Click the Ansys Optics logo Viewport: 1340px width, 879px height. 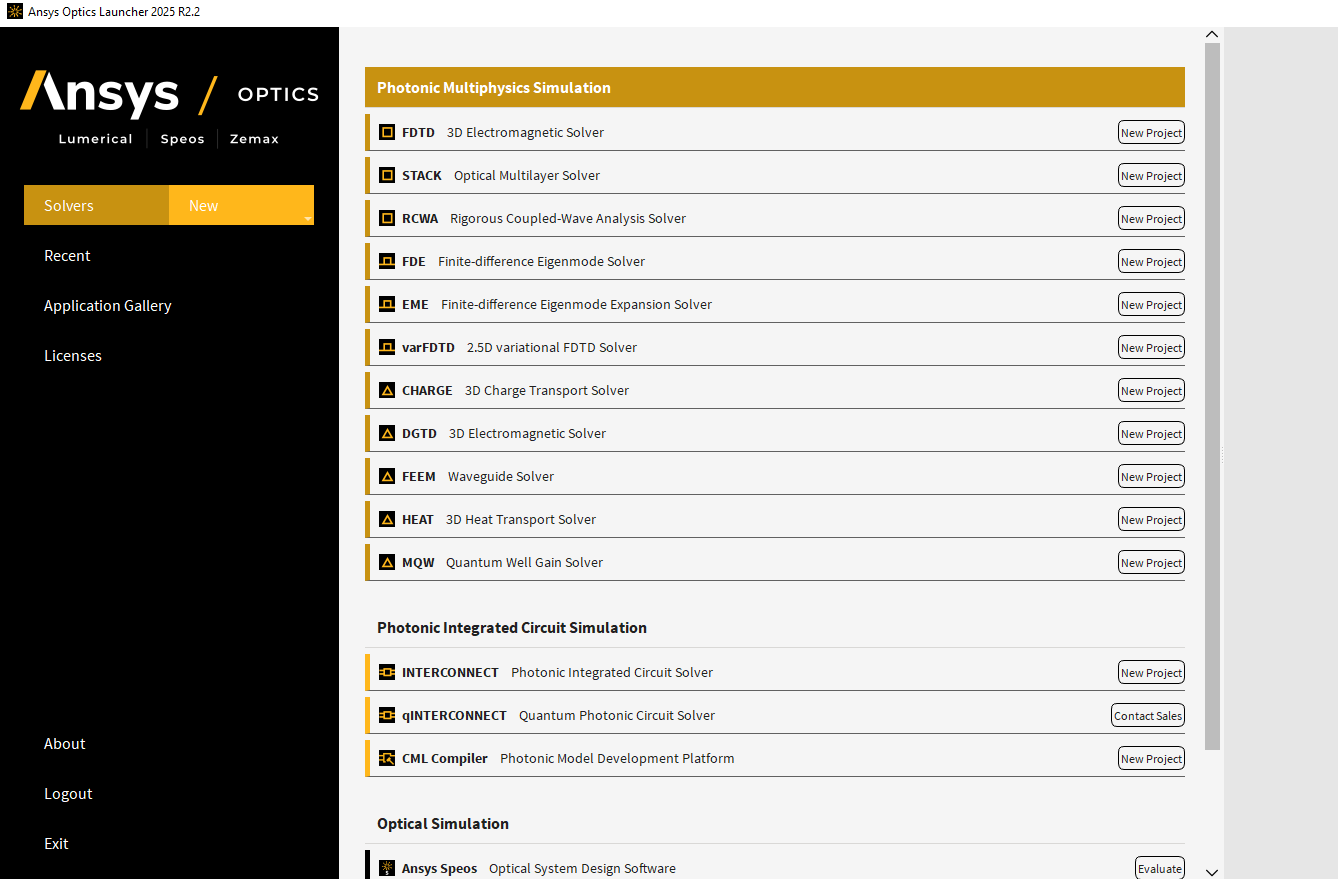169,108
